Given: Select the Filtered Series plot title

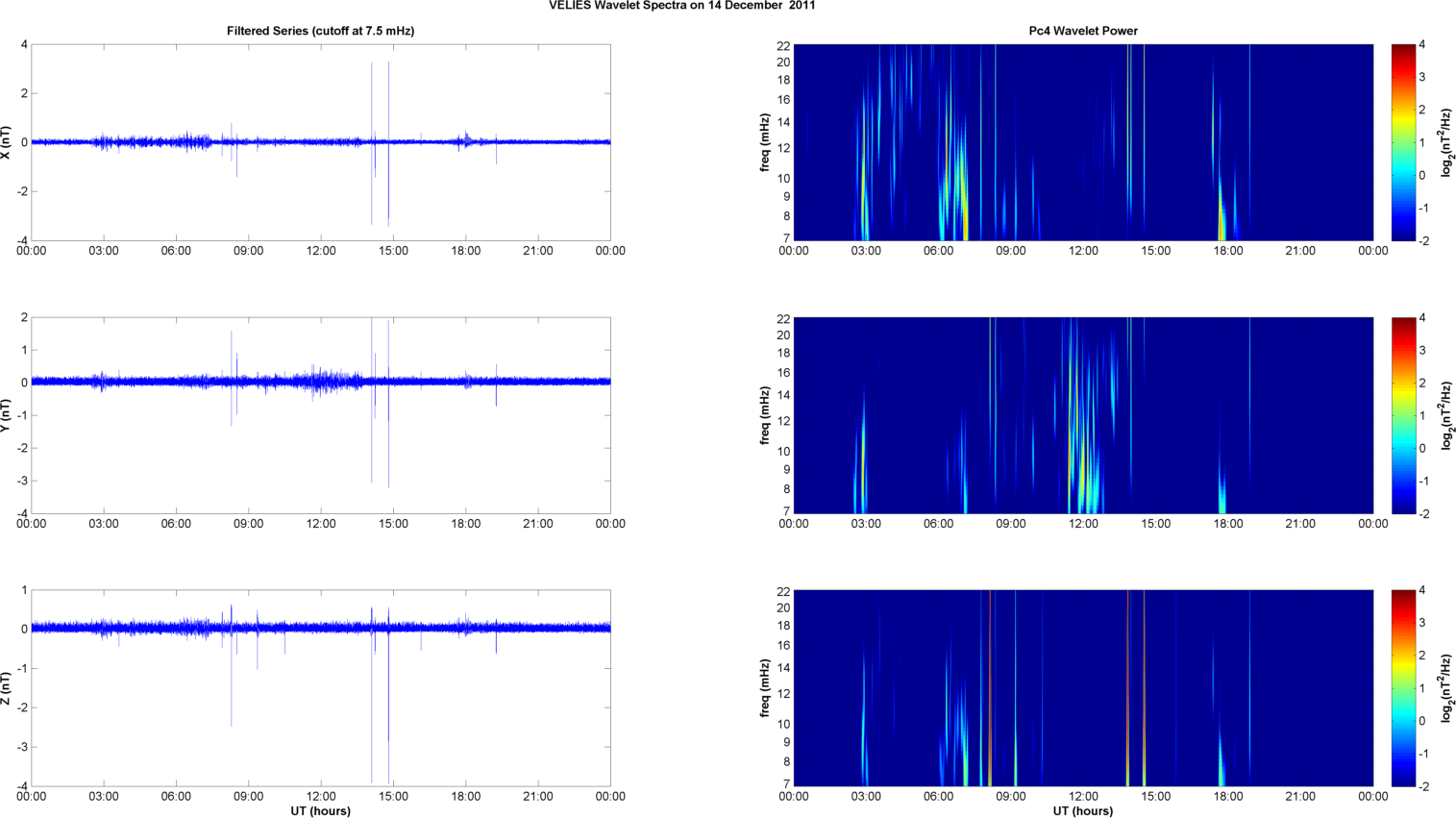Looking at the screenshot, I should pos(320,31).
